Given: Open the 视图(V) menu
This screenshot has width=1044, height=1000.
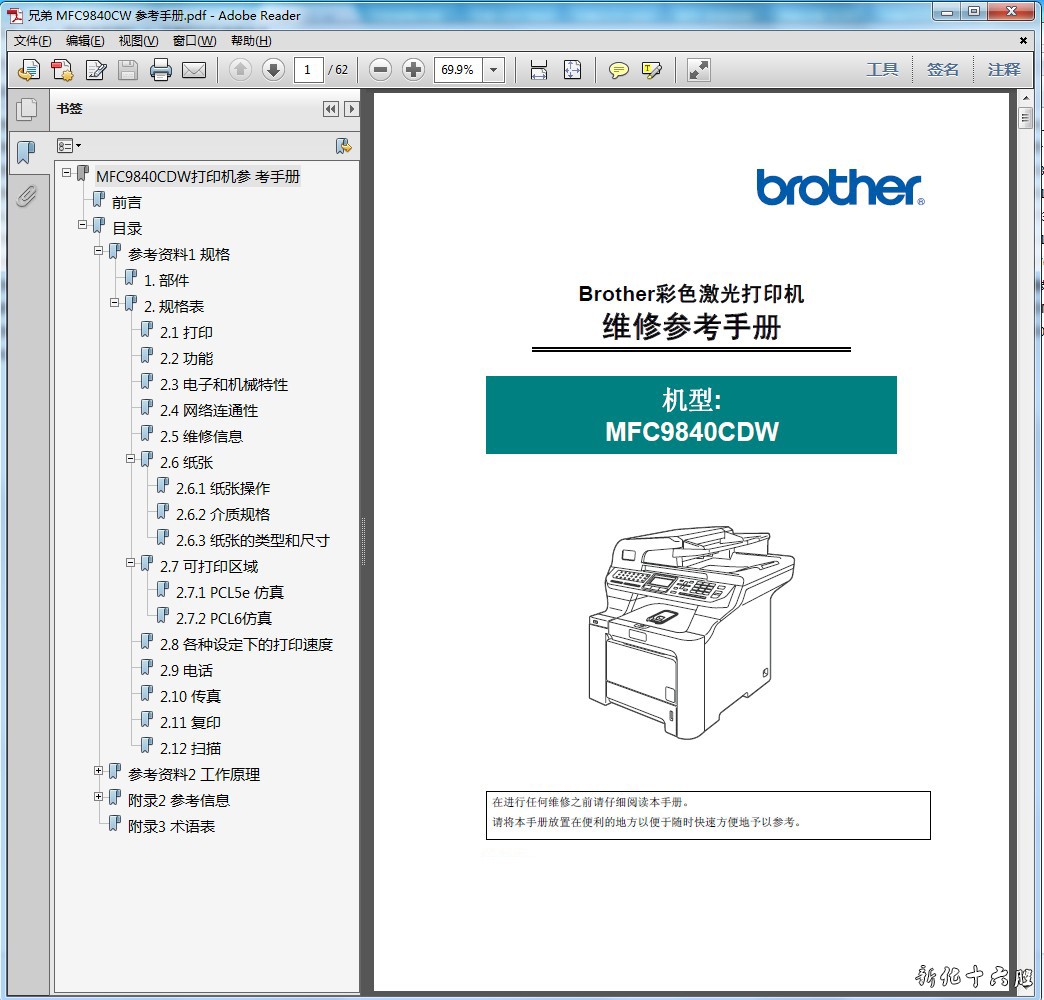Looking at the screenshot, I should point(138,41).
